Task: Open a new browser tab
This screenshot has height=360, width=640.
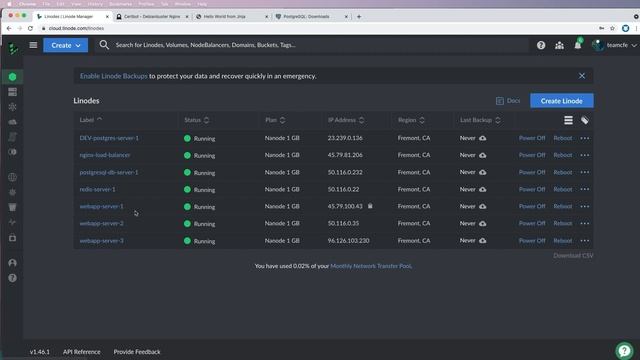Action: point(359,17)
